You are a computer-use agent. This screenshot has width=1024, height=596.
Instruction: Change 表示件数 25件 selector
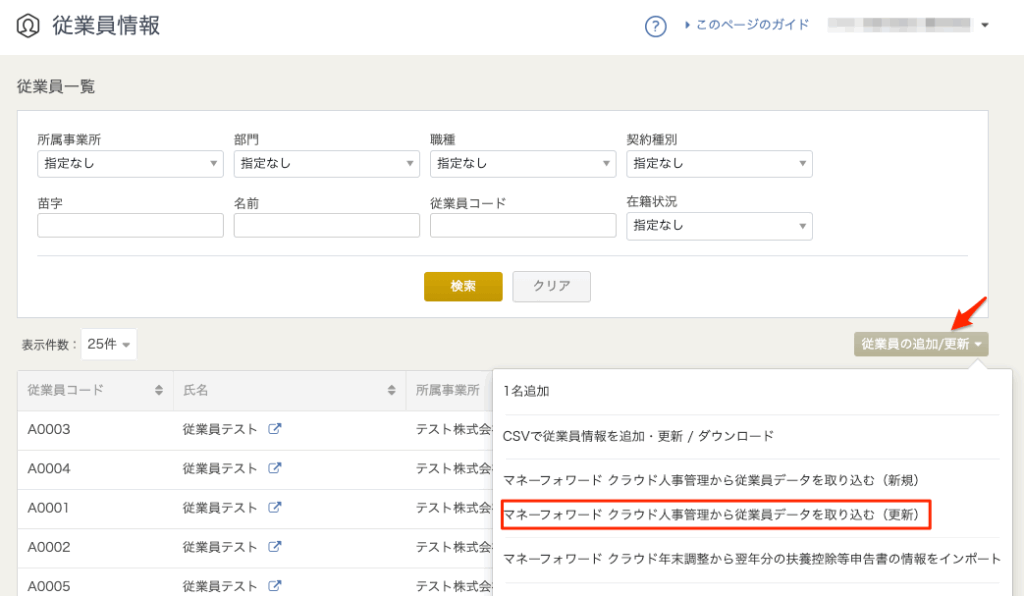click(x=109, y=344)
